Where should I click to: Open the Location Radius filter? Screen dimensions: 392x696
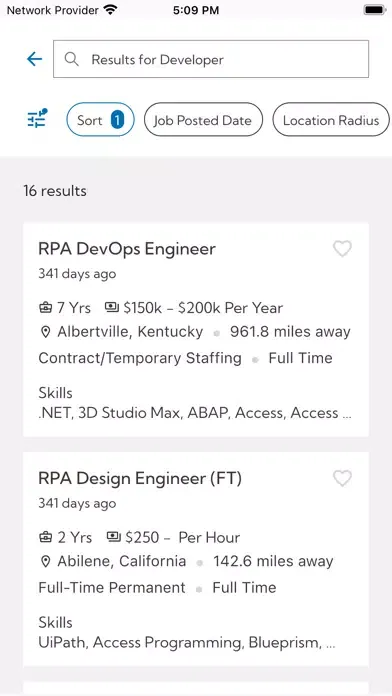click(x=331, y=119)
